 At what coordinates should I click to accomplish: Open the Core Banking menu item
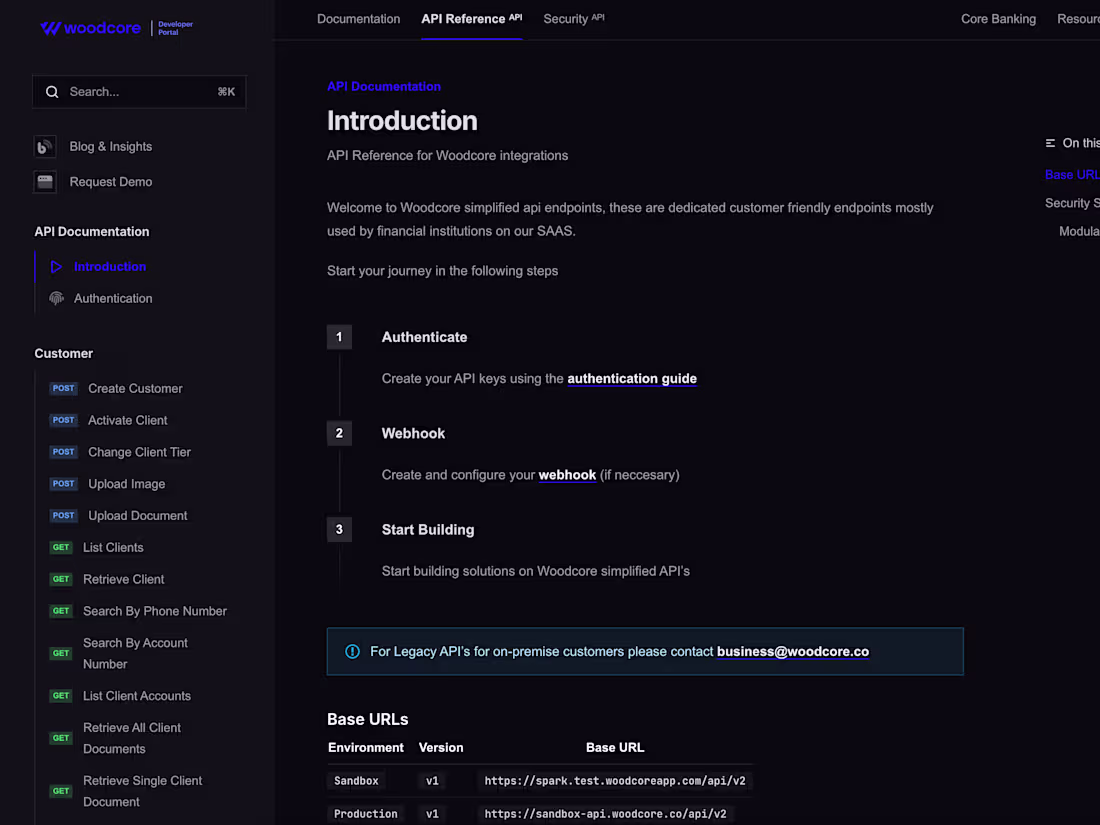click(998, 19)
